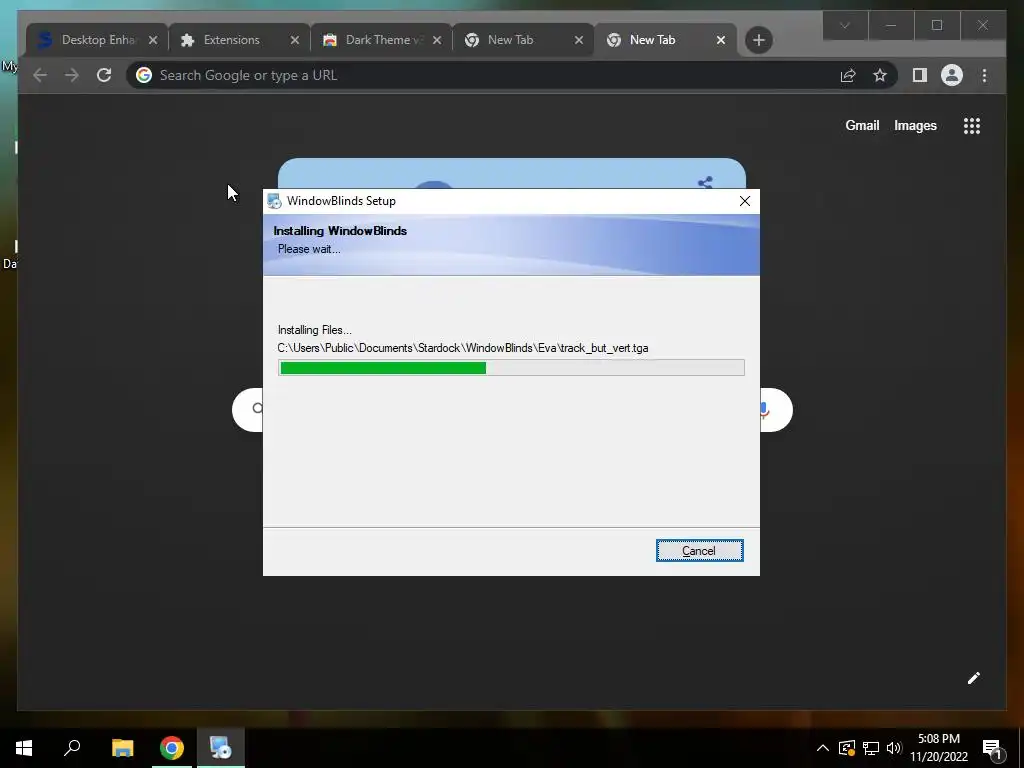Open network status tray icon

tap(871, 748)
